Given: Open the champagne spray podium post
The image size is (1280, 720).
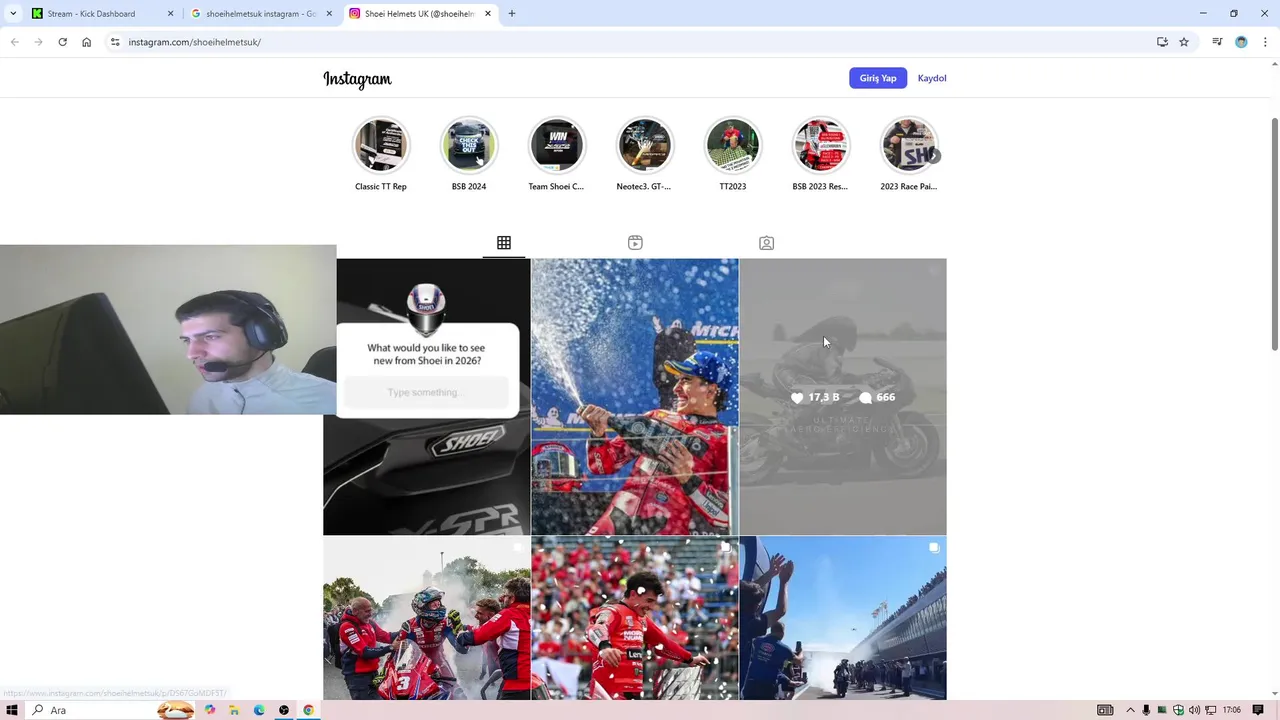Looking at the screenshot, I should pos(635,397).
